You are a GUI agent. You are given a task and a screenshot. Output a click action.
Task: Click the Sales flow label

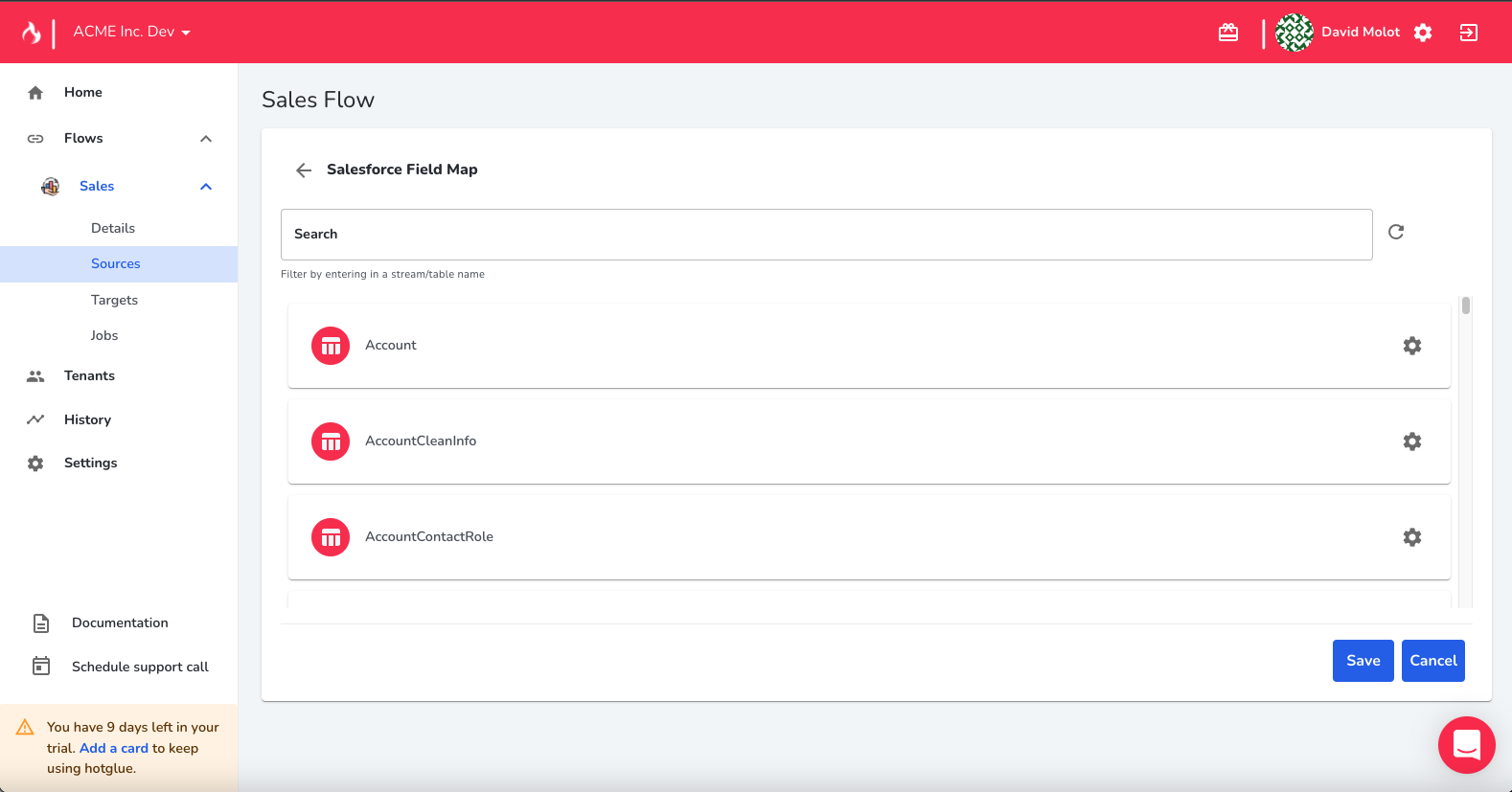[x=97, y=187]
